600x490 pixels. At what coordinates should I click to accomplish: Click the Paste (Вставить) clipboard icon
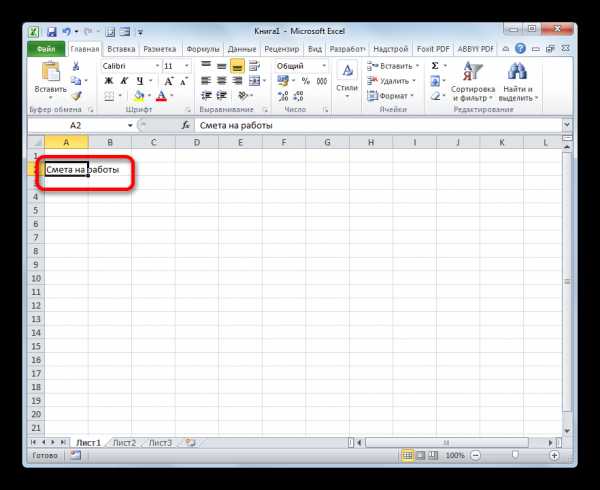pos(51,72)
